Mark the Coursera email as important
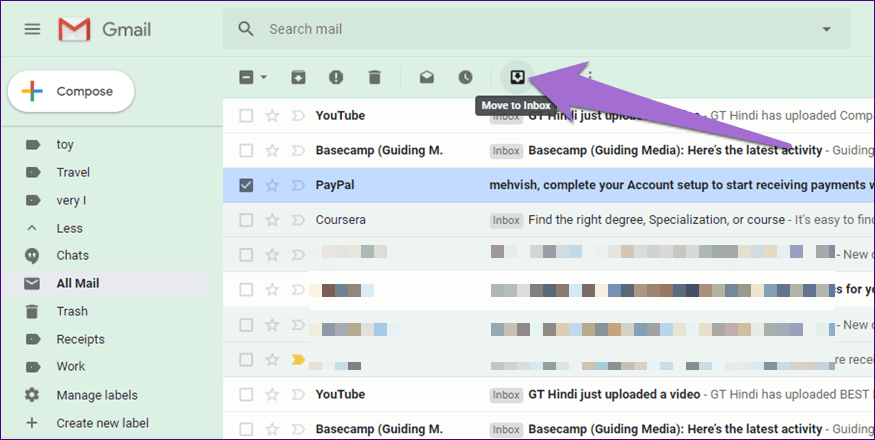Screen dimensions: 875x440 (298, 220)
